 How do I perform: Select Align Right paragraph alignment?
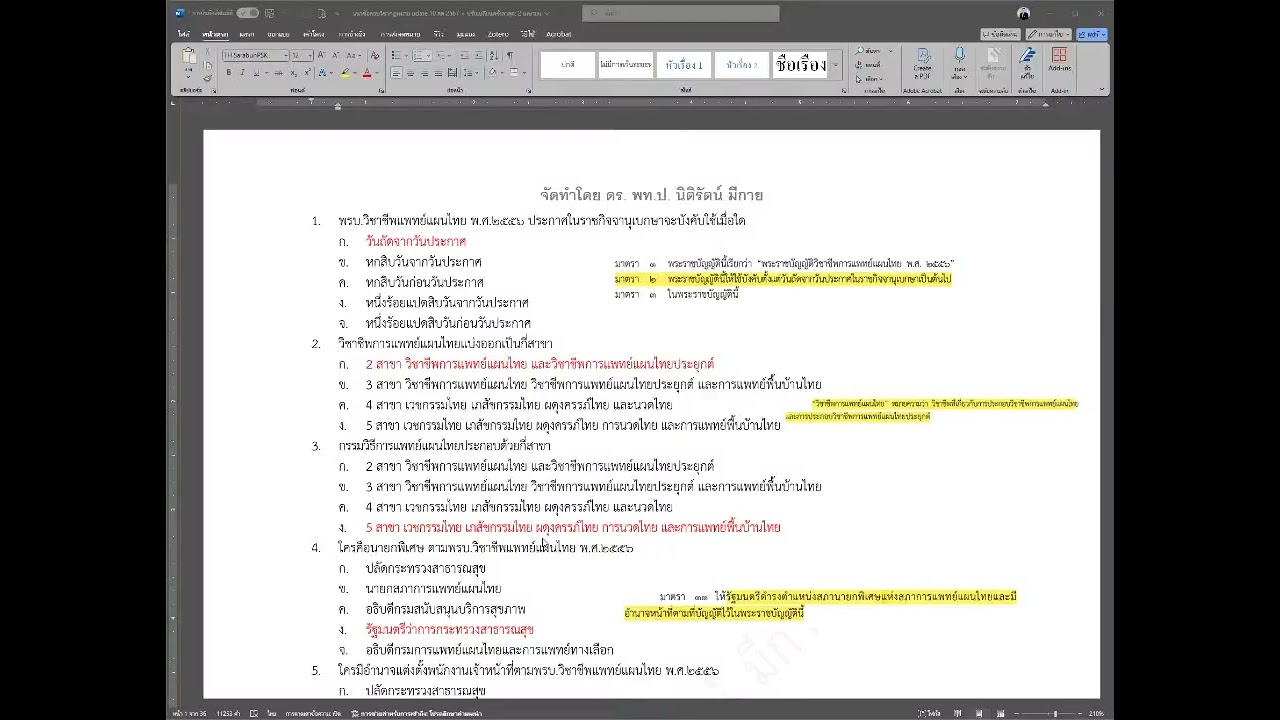click(424, 73)
